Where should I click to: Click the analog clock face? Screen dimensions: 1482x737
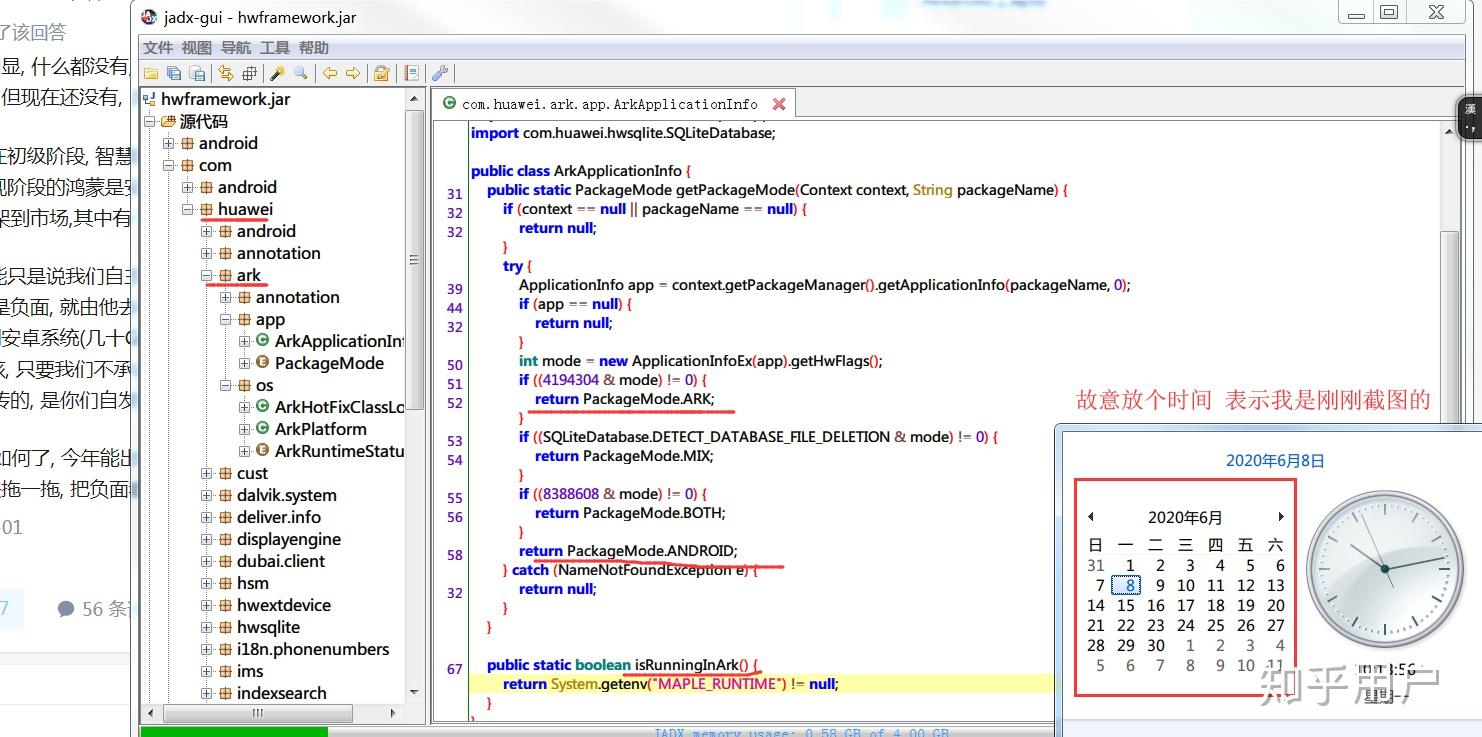click(1385, 568)
